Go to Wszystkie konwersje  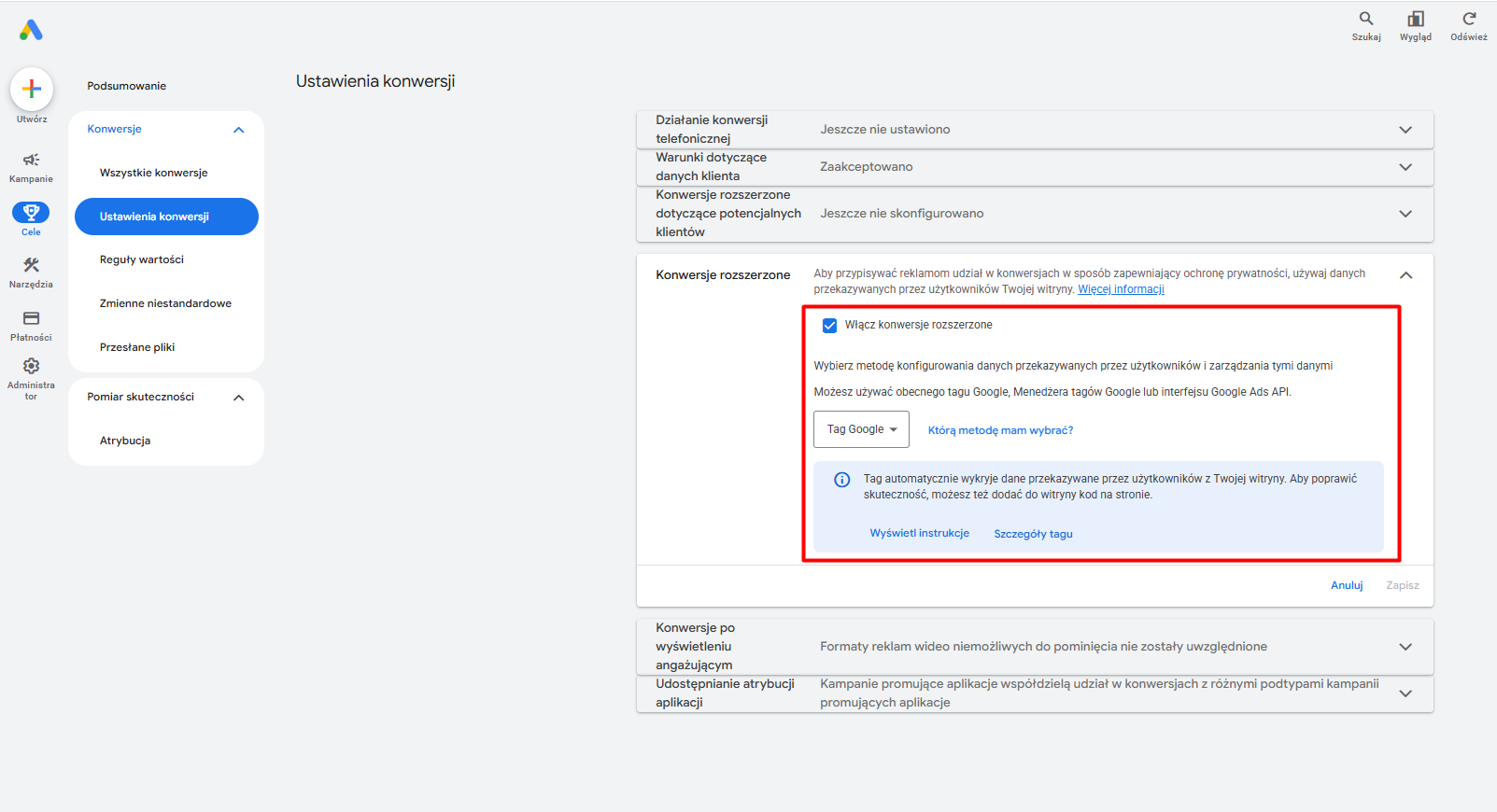pos(154,173)
